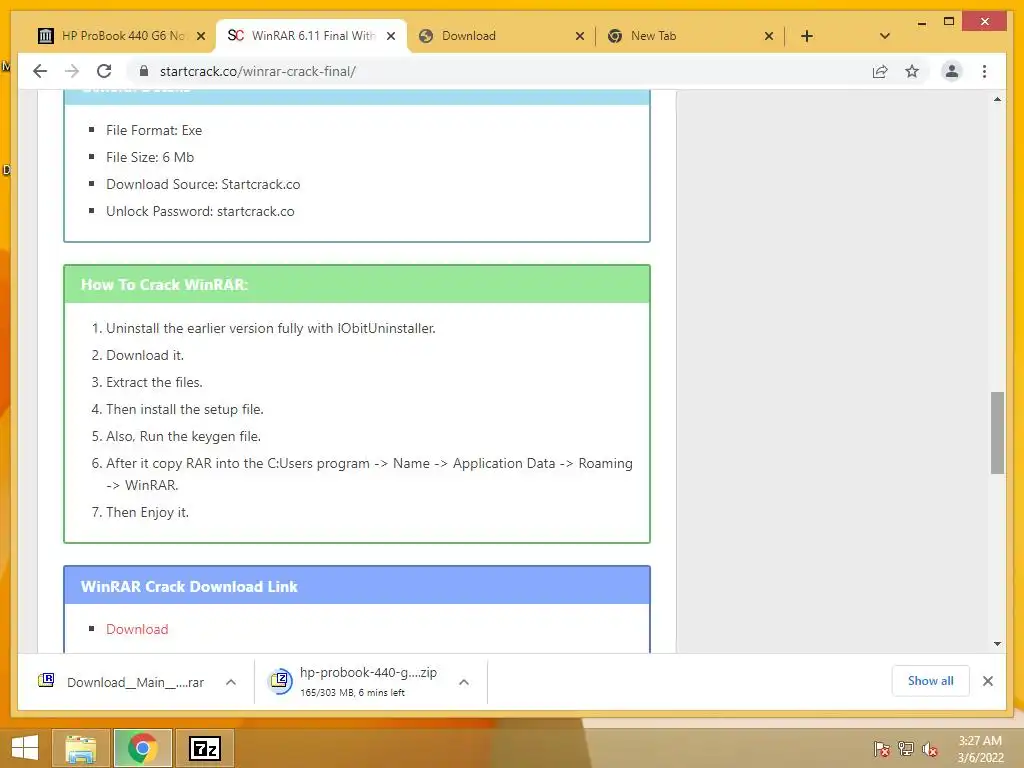Click the red Download link
Screen dimensions: 1024x768
point(137,629)
